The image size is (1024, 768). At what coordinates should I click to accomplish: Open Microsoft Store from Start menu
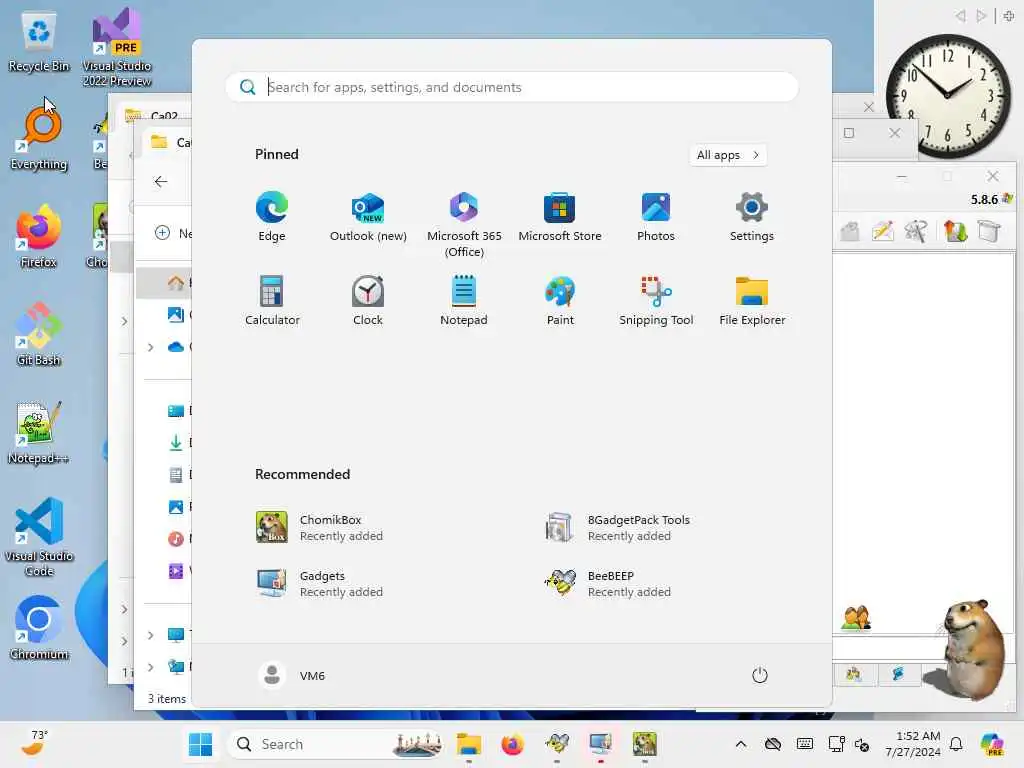[x=560, y=217]
